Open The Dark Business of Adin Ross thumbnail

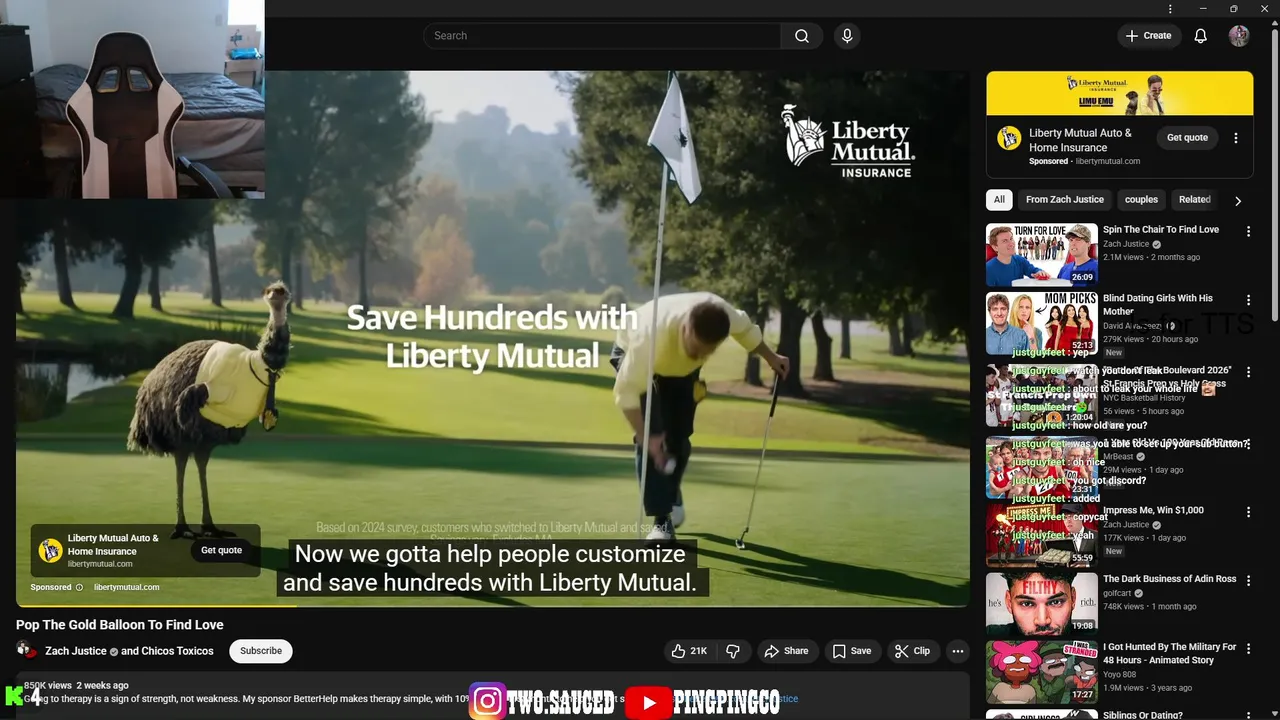point(1042,603)
